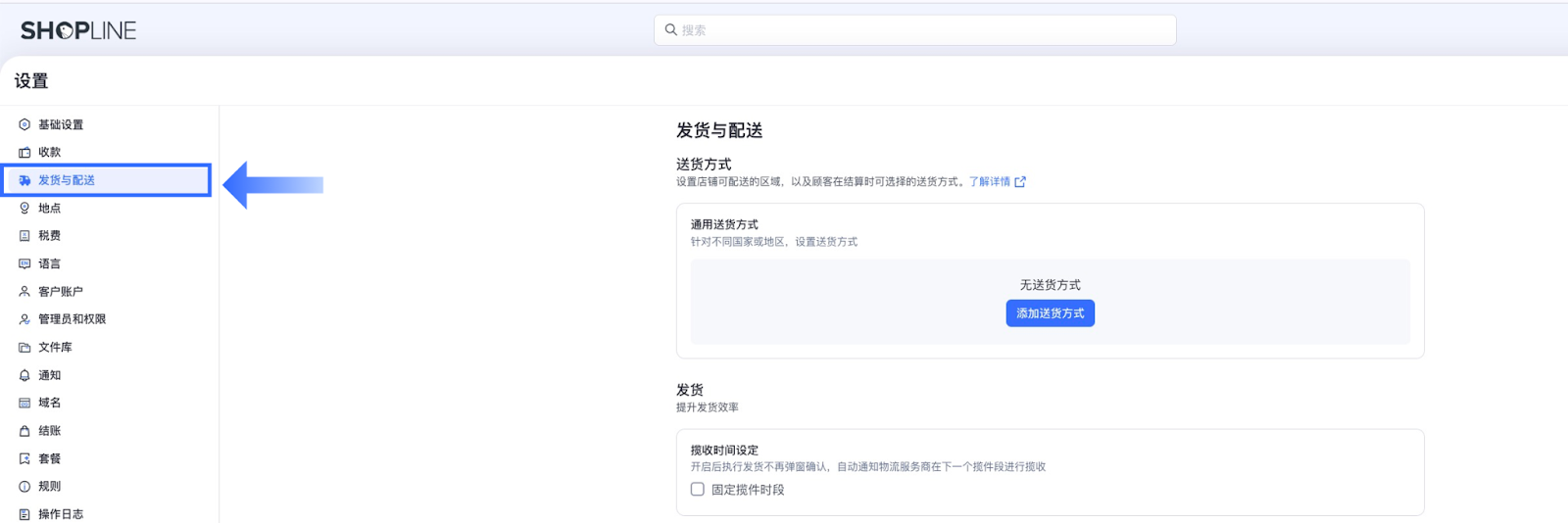Click the 税费 receipt icon
Image resolution: width=1568 pixels, height=523 pixels.
point(24,235)
